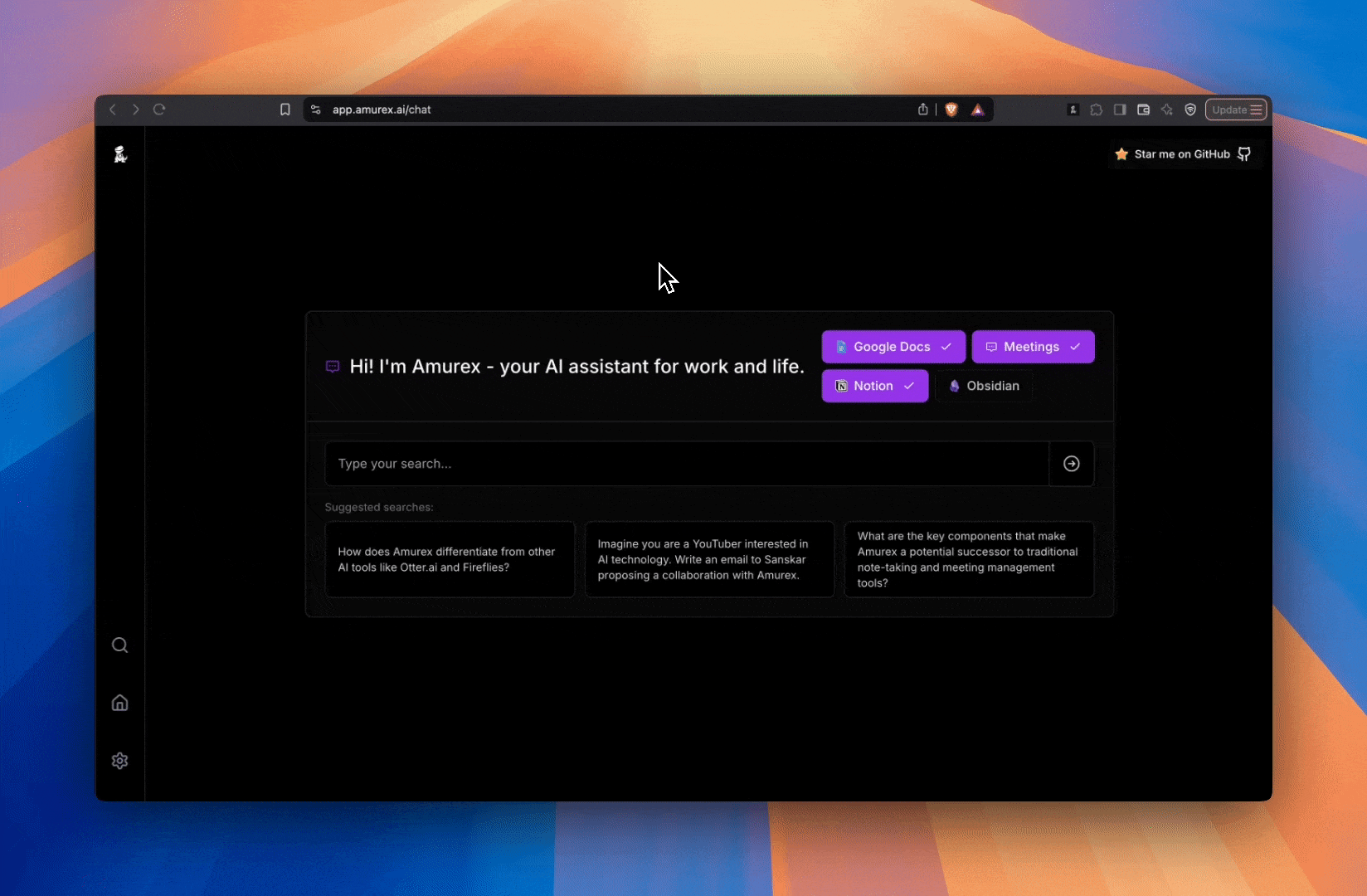Open the Amurex logo in the sidebar
Image resolution: width=1367 pixels, height=896 pixels.
coord(120,154)
